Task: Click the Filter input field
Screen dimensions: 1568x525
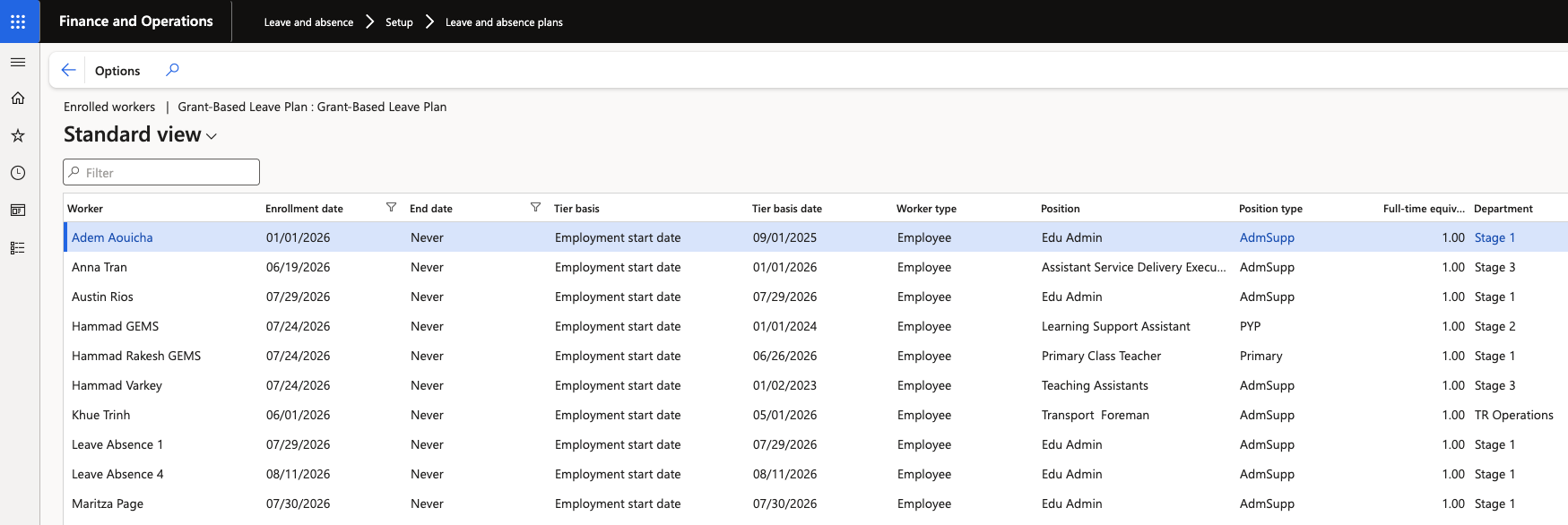Action: click(x=161, y=172)
